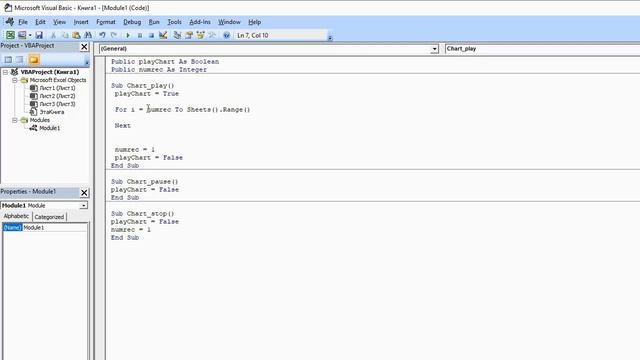Screen dimensions: 640x360
Task: Click the Cut scissors icon
Action: pyautogui.click(x=53, y=36)
